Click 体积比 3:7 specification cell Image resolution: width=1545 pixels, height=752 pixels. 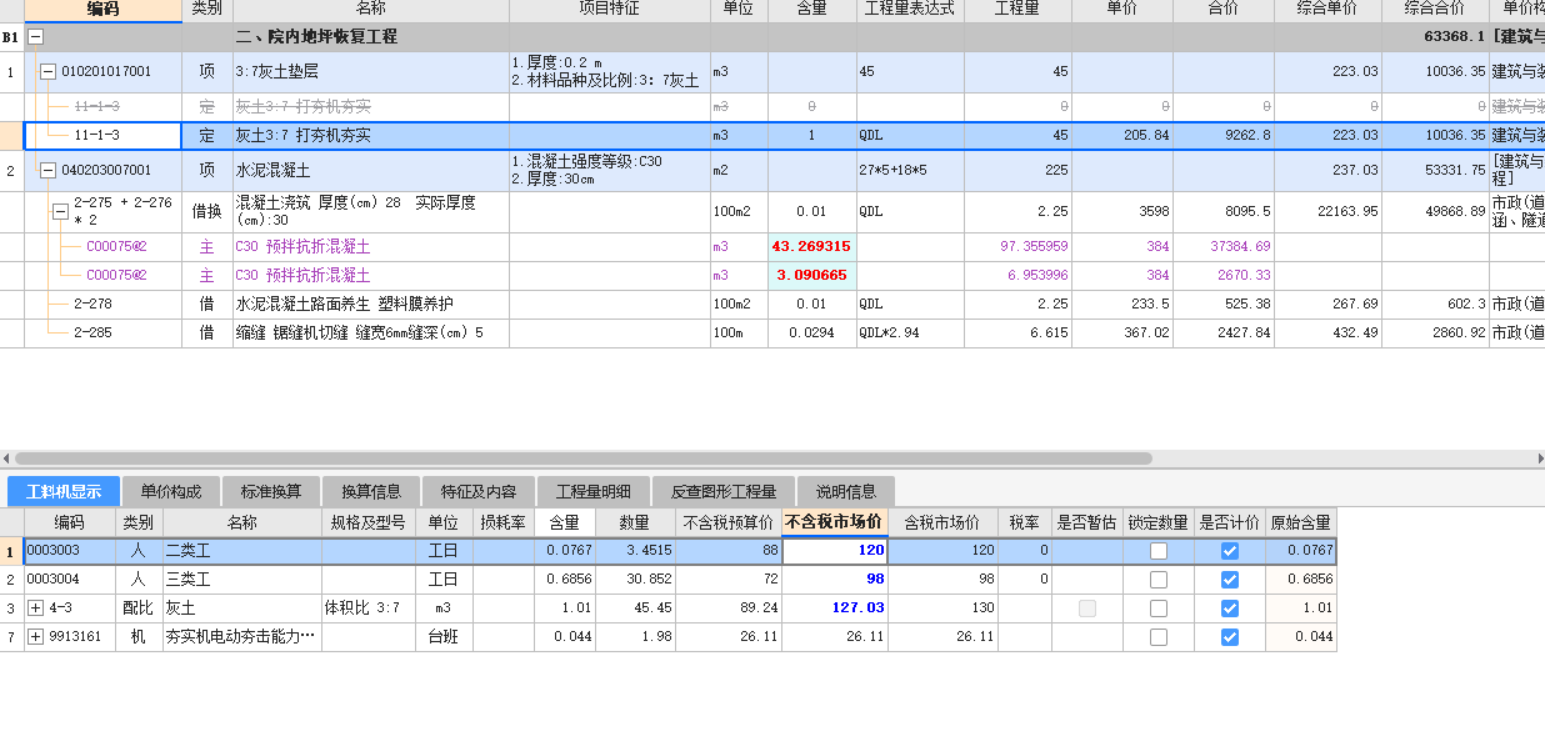coord(368,608)
